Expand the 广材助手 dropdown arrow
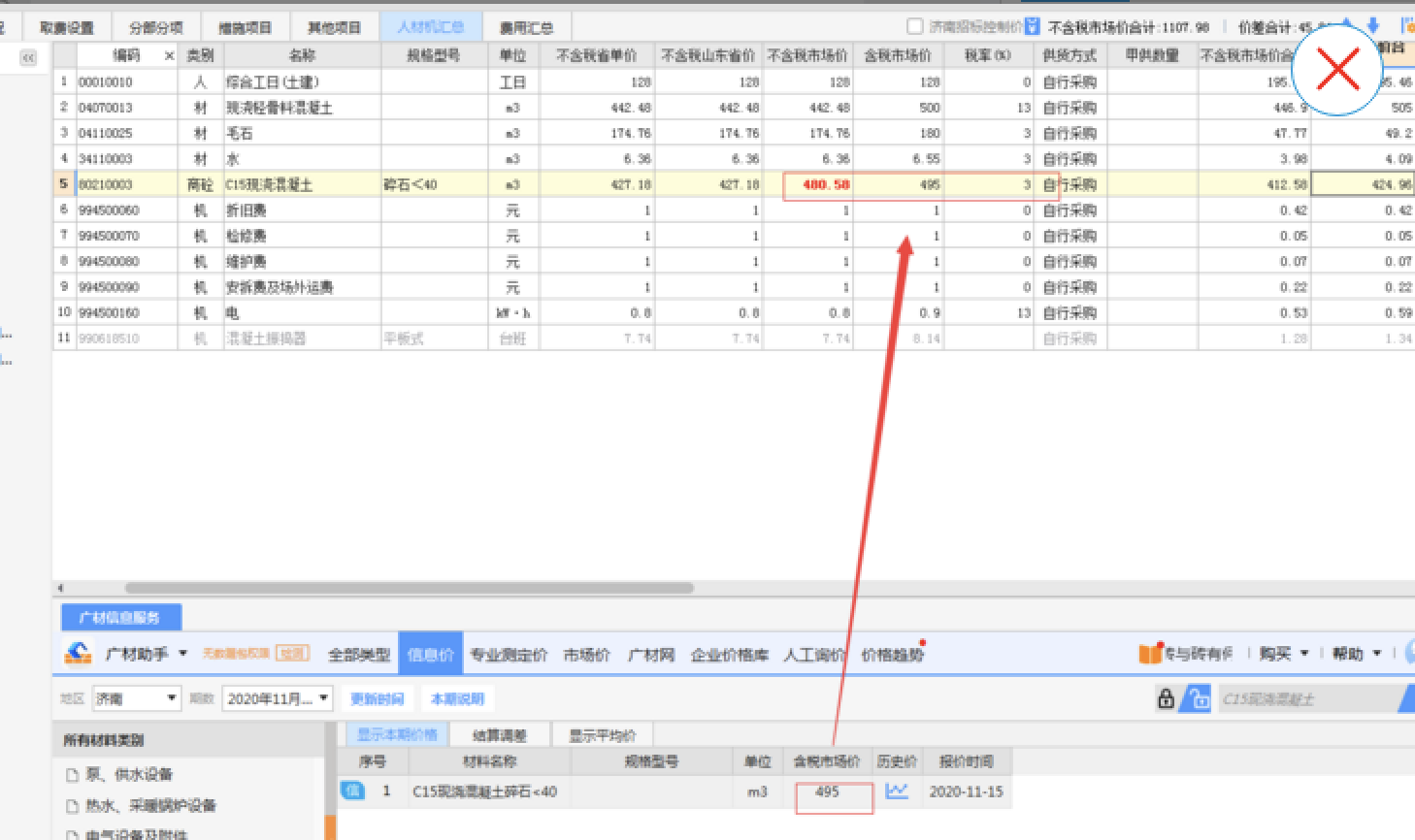The height and width of the screenshot is (840, 1415). [x=182, y=654]
